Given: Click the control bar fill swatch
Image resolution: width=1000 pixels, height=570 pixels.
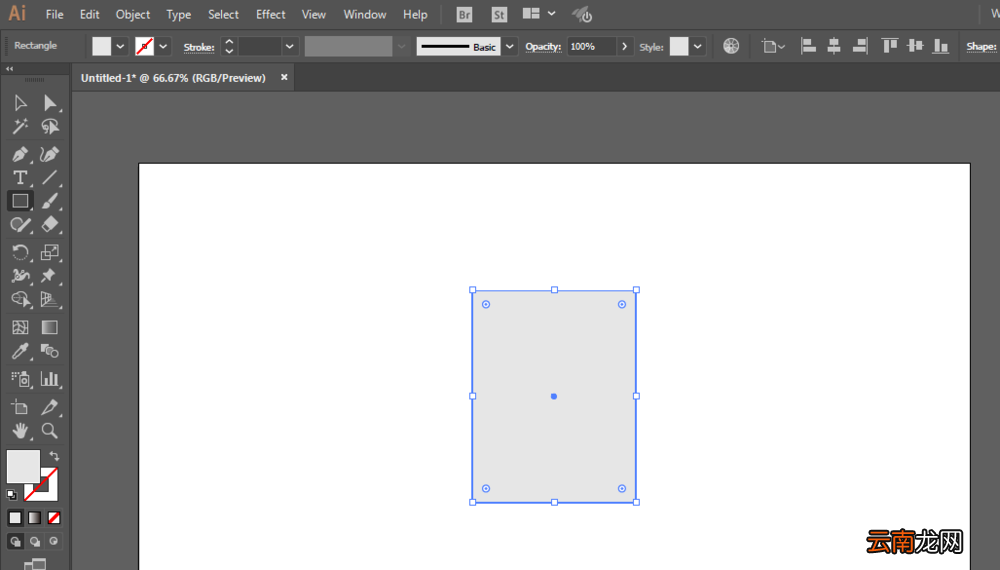Looking at the screenshot, I should point(101,46).
